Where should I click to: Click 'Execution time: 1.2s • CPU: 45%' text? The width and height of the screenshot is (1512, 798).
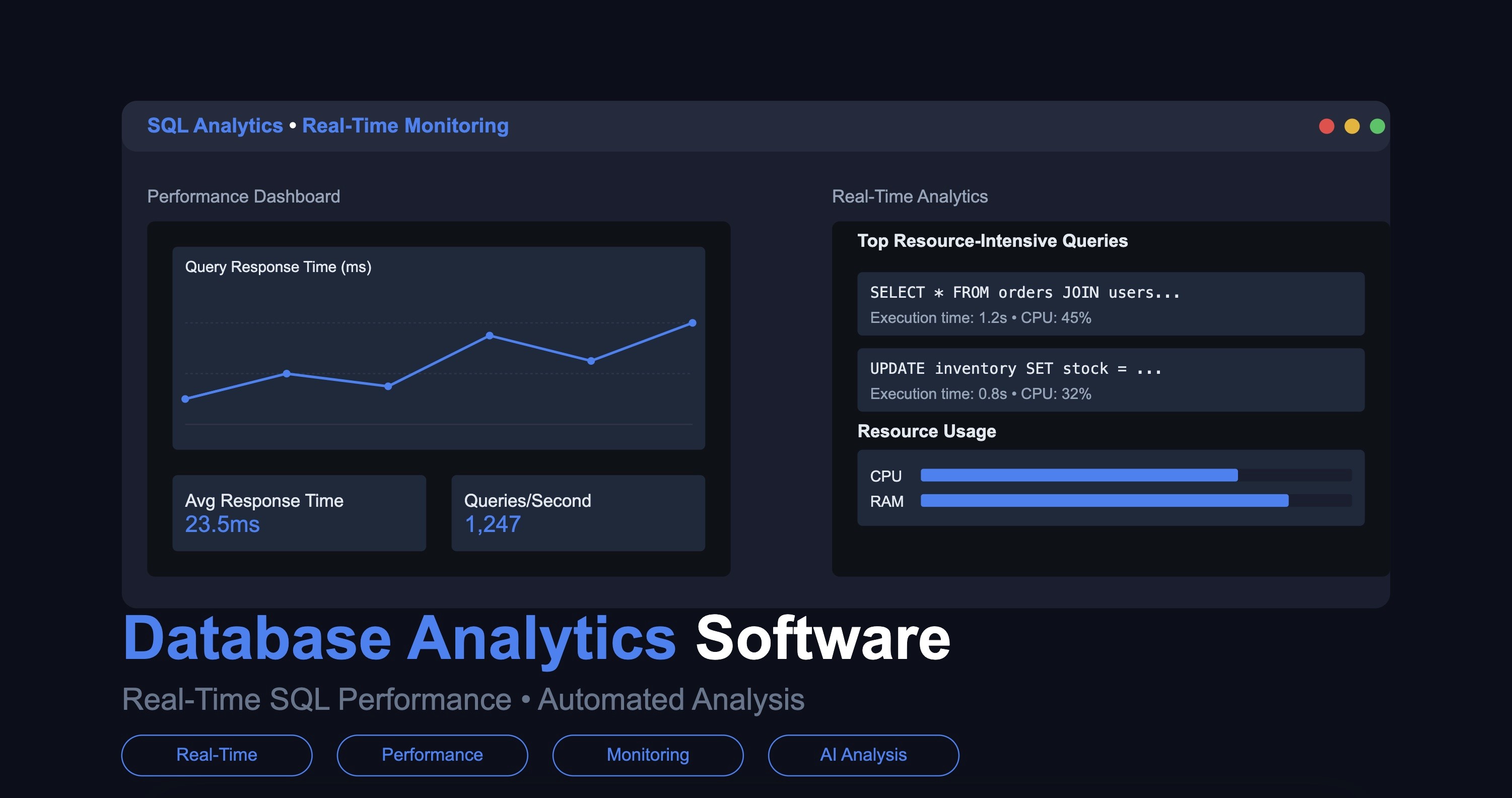tap(981, 318)
